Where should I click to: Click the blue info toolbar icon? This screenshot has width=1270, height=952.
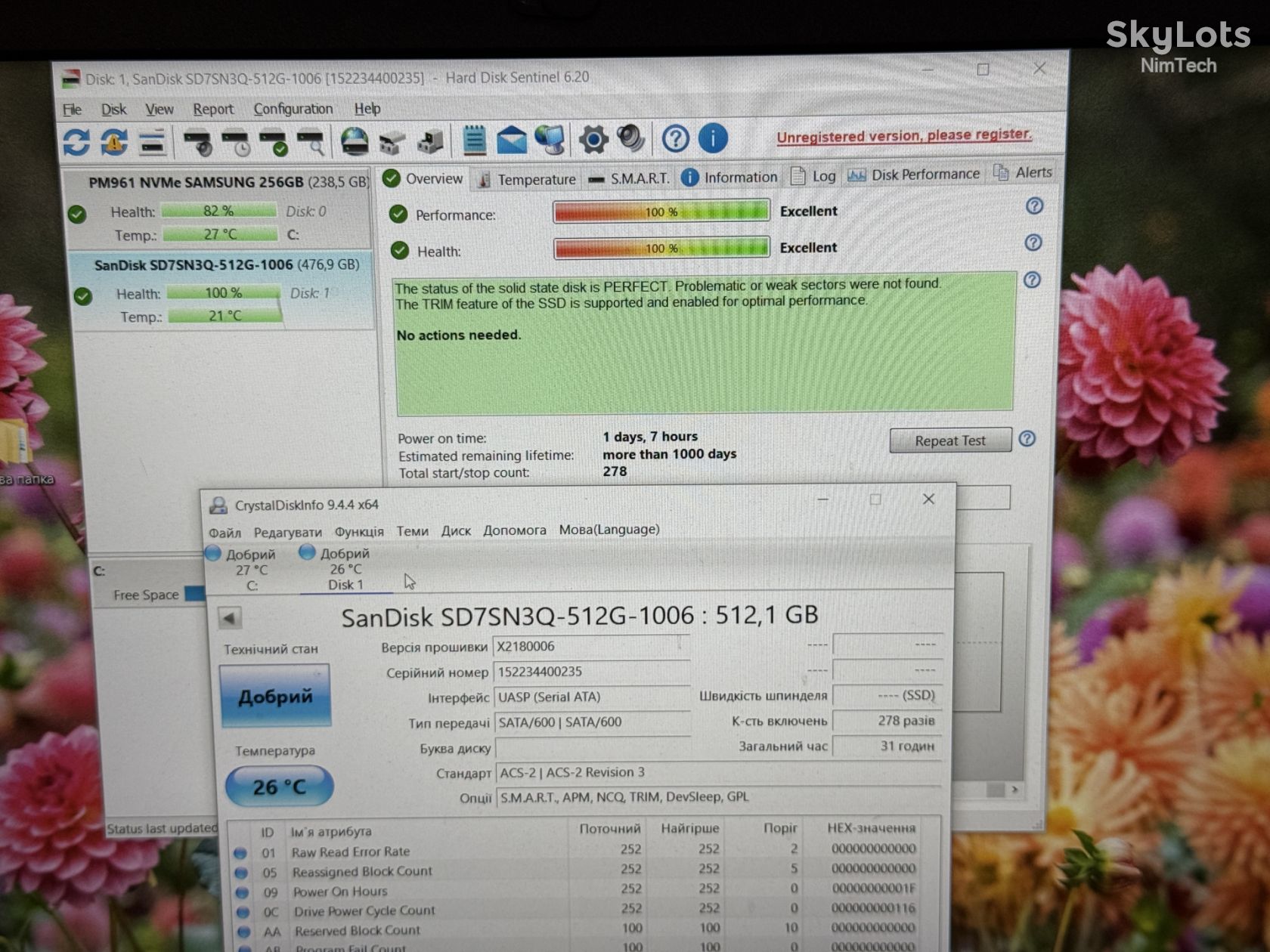click(x=713, y=138)
